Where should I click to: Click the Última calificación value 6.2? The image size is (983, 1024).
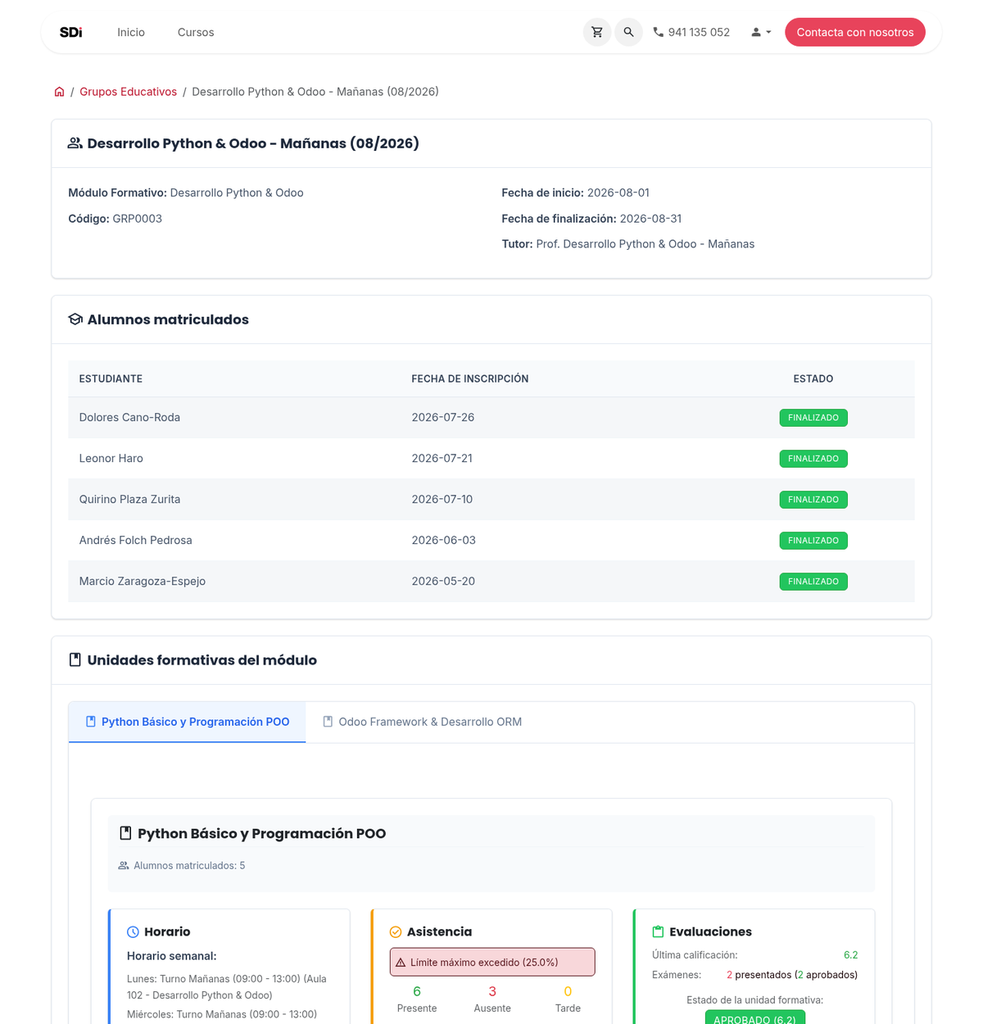(850, 955)
